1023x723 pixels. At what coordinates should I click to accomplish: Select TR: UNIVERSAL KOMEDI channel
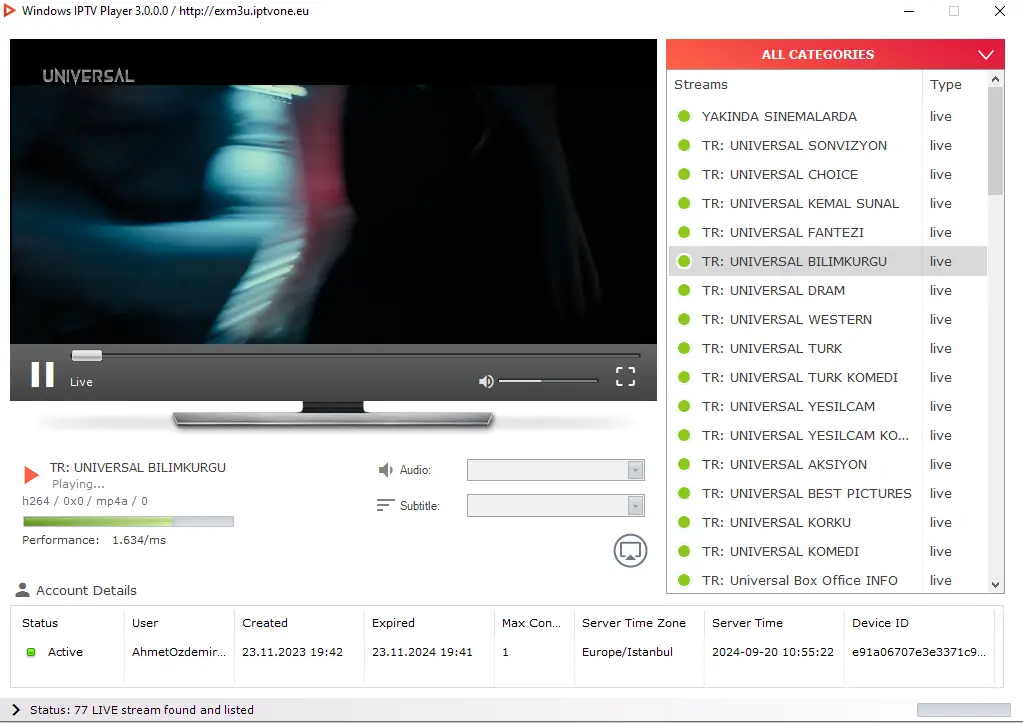click(x=827, y=551)
